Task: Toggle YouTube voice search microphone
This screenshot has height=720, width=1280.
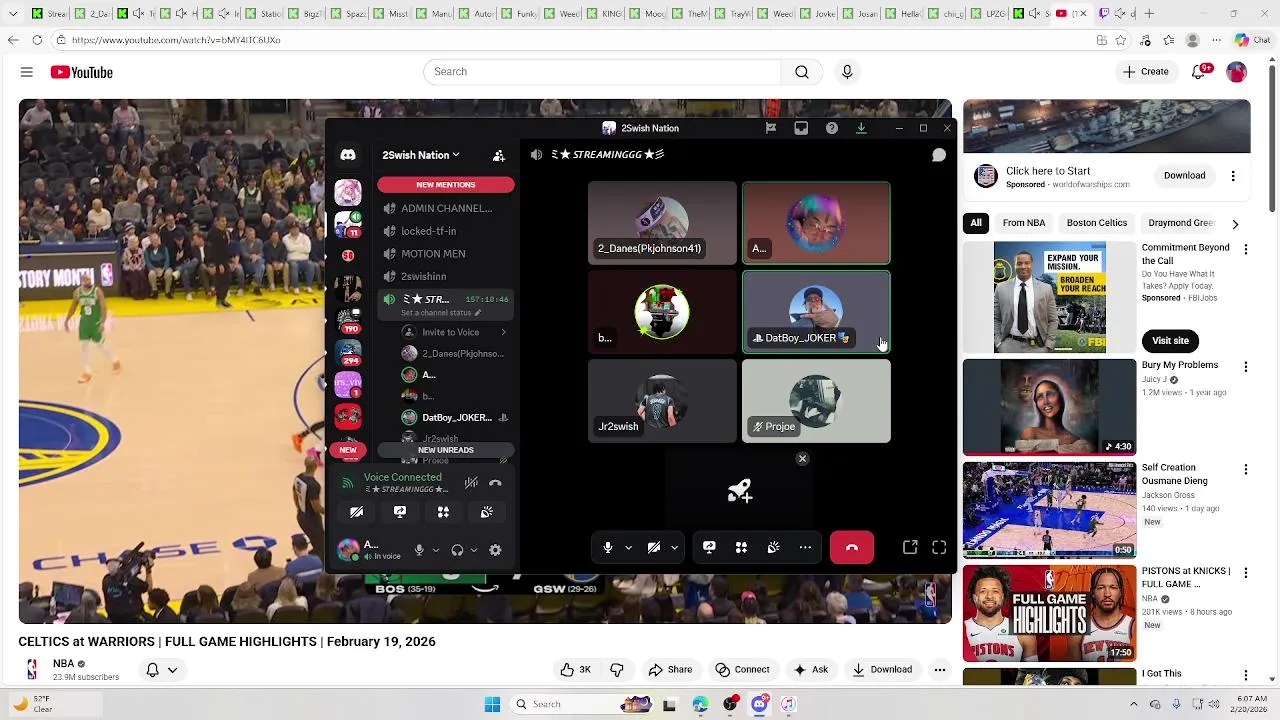Action: click(847, 72)
